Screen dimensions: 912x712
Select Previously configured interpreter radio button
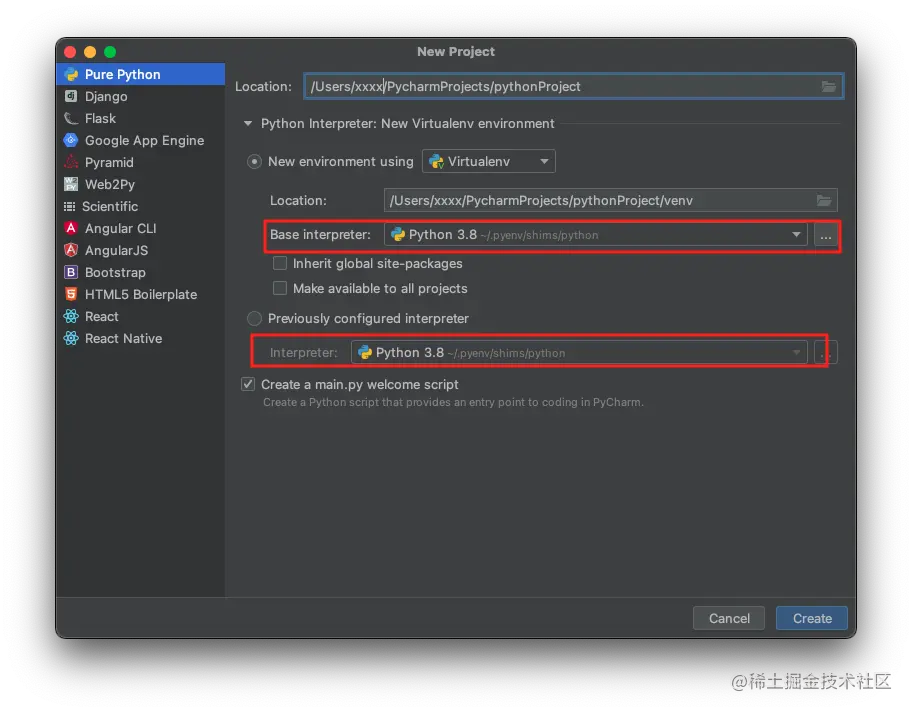(254, 318)
